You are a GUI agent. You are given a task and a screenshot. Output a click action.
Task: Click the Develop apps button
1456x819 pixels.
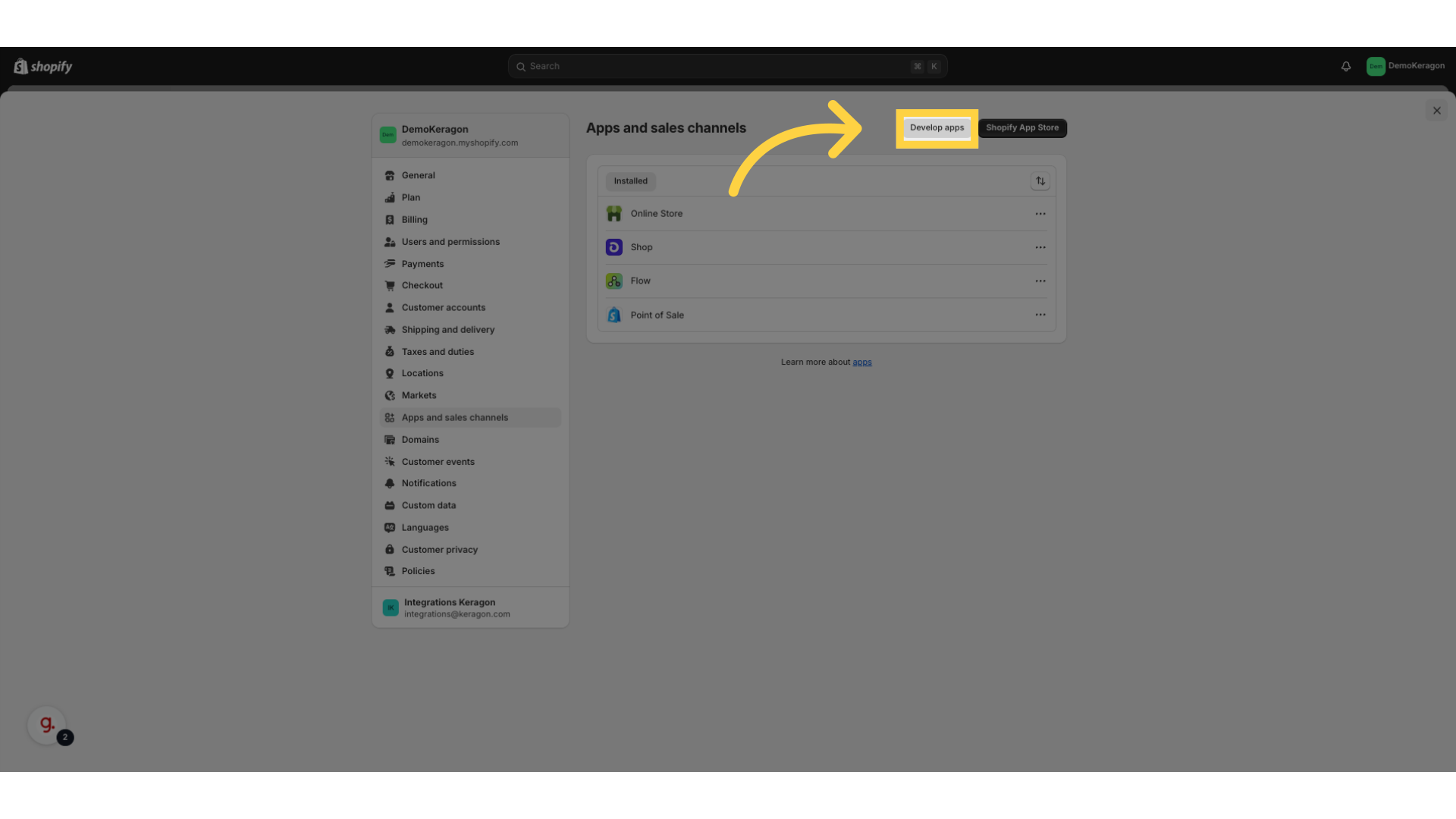point(937,128)
